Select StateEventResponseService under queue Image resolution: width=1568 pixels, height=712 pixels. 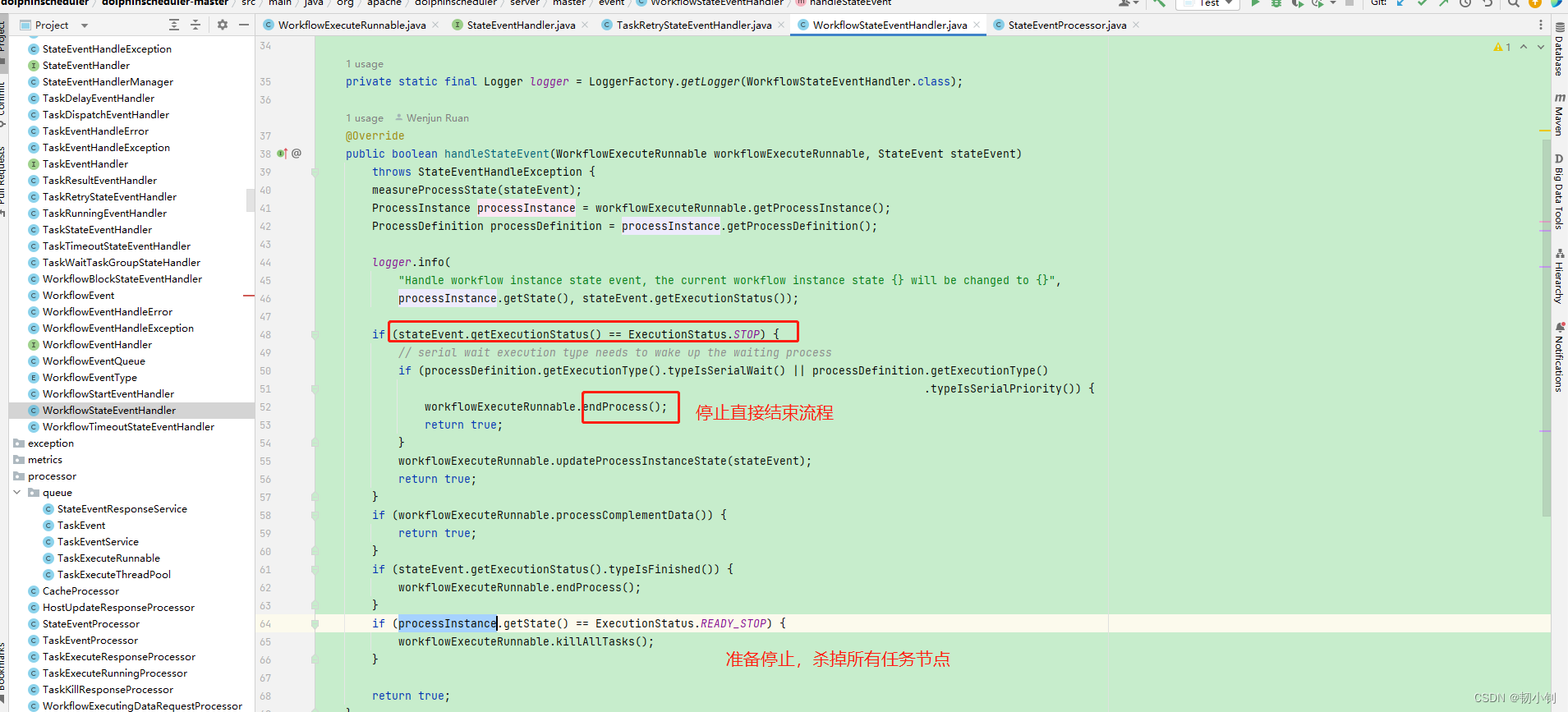click(122, 509)
